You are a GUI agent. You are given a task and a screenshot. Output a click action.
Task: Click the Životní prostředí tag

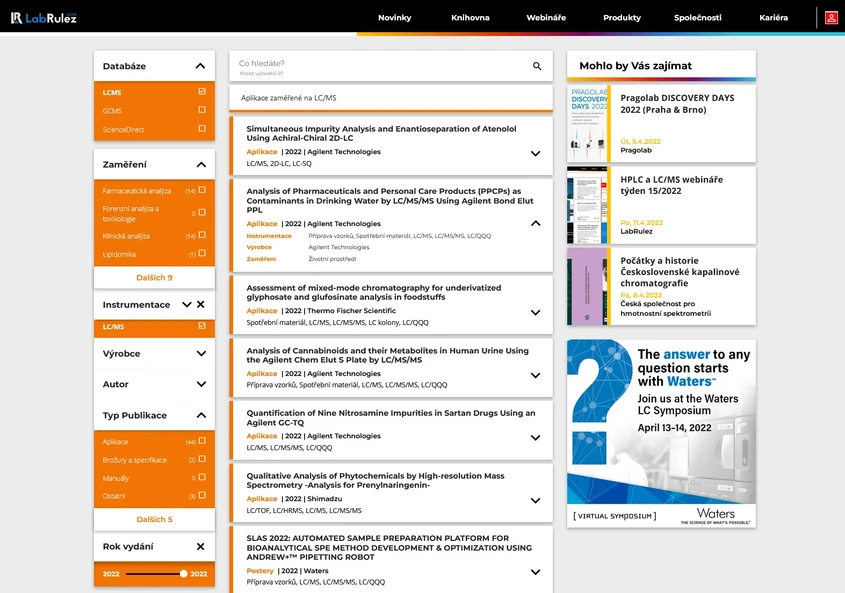pyautogui.click(x=332, y=259)
